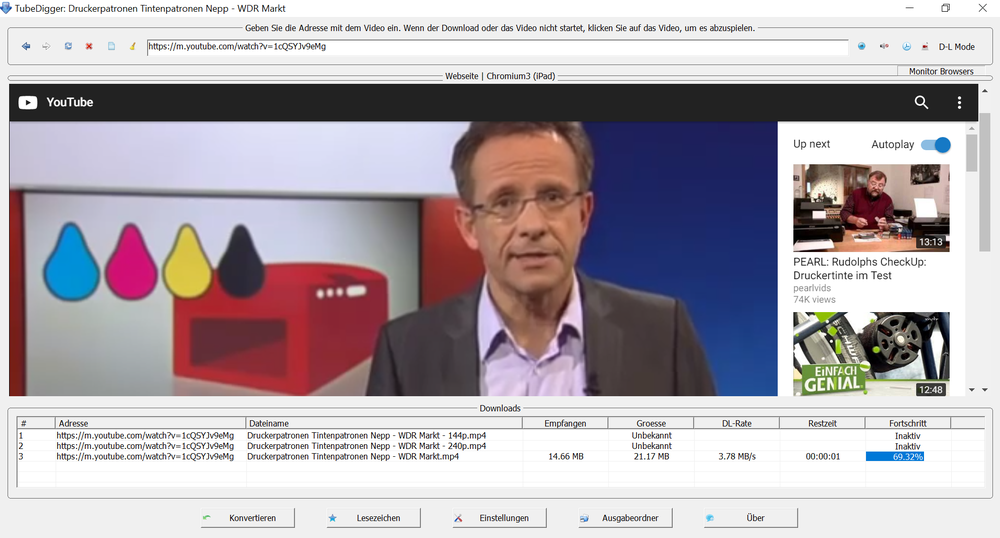The image size is (1000, 538).
Task: Click the Über about button
Action: tap(751, 518)
